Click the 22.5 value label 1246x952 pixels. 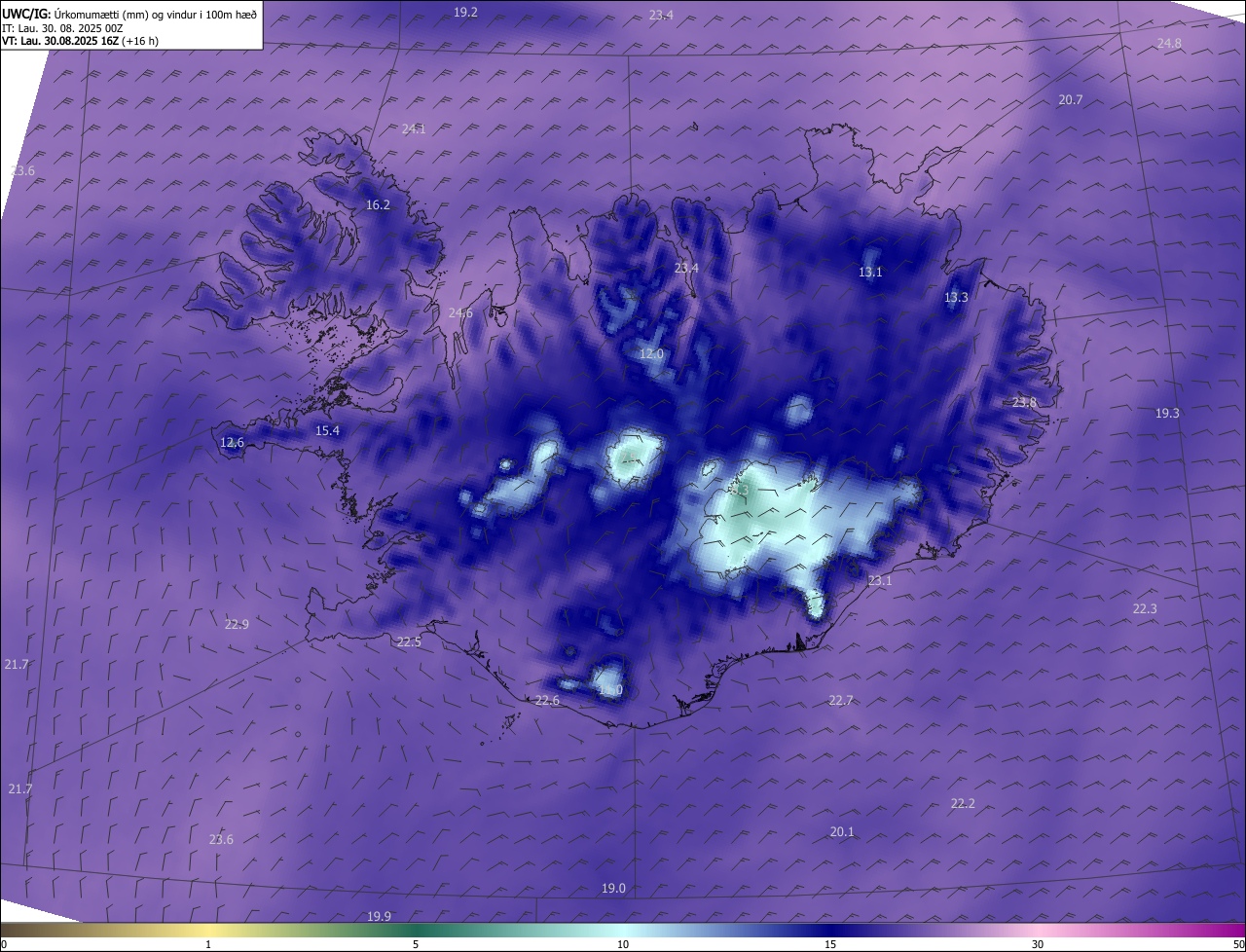click(409, 641)
